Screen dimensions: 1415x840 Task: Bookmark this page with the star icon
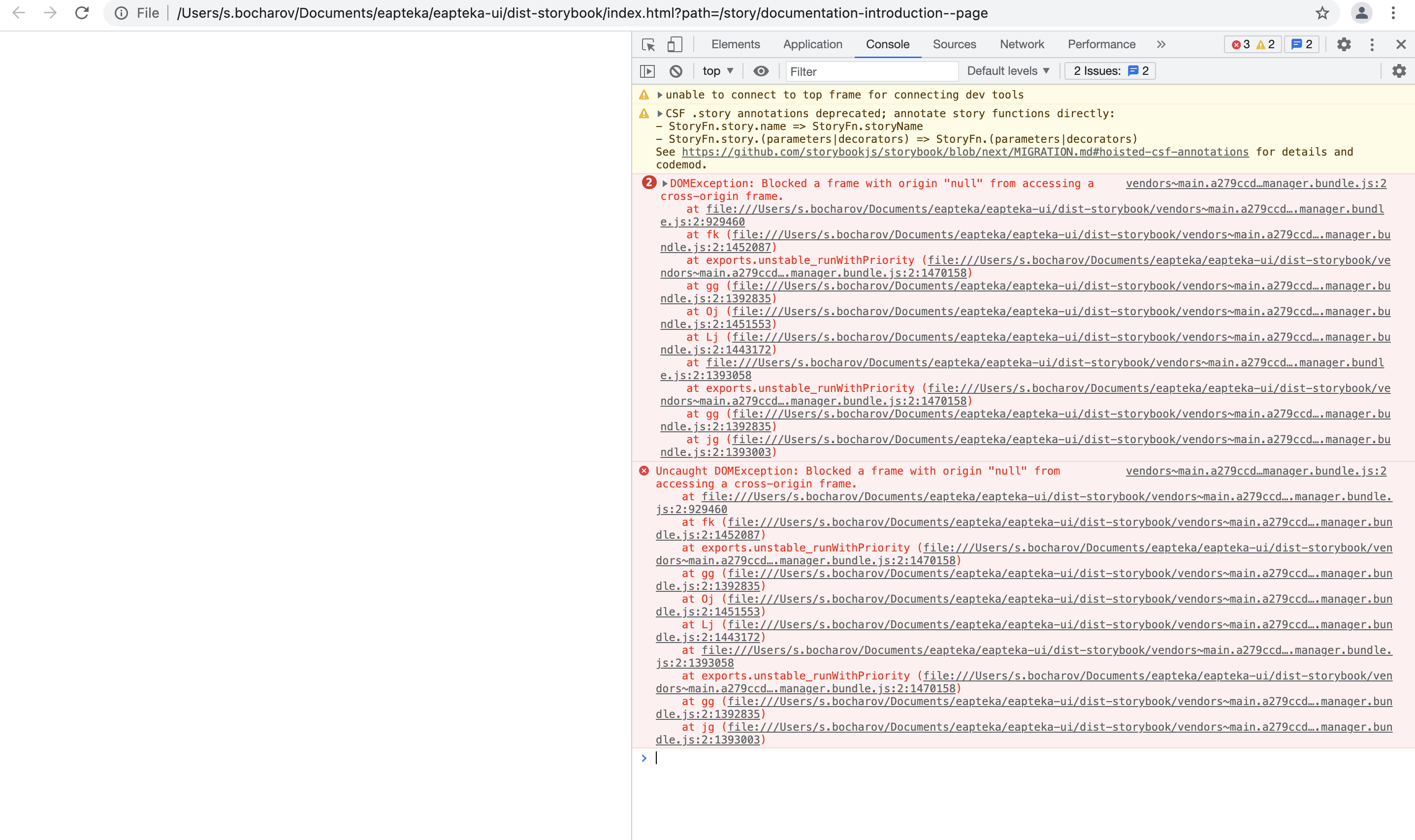pyautogui.click(x=1321, y=13)
